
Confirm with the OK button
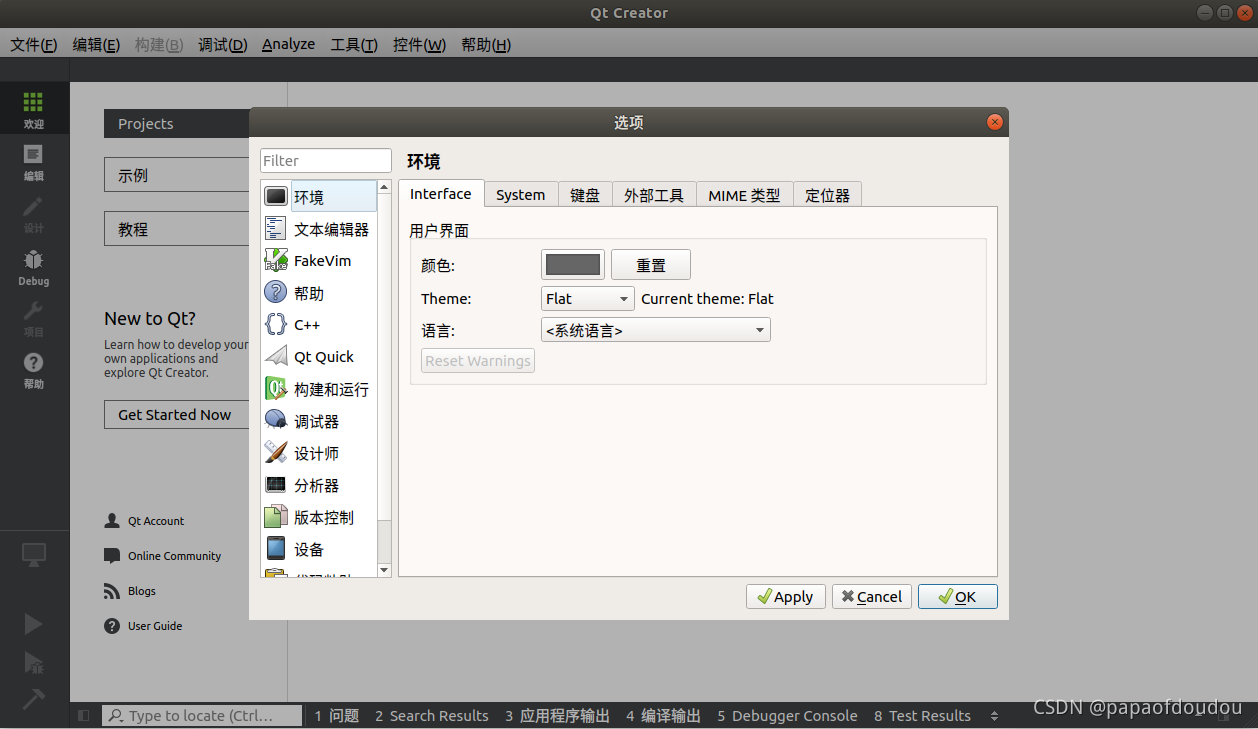click(958, 596)
